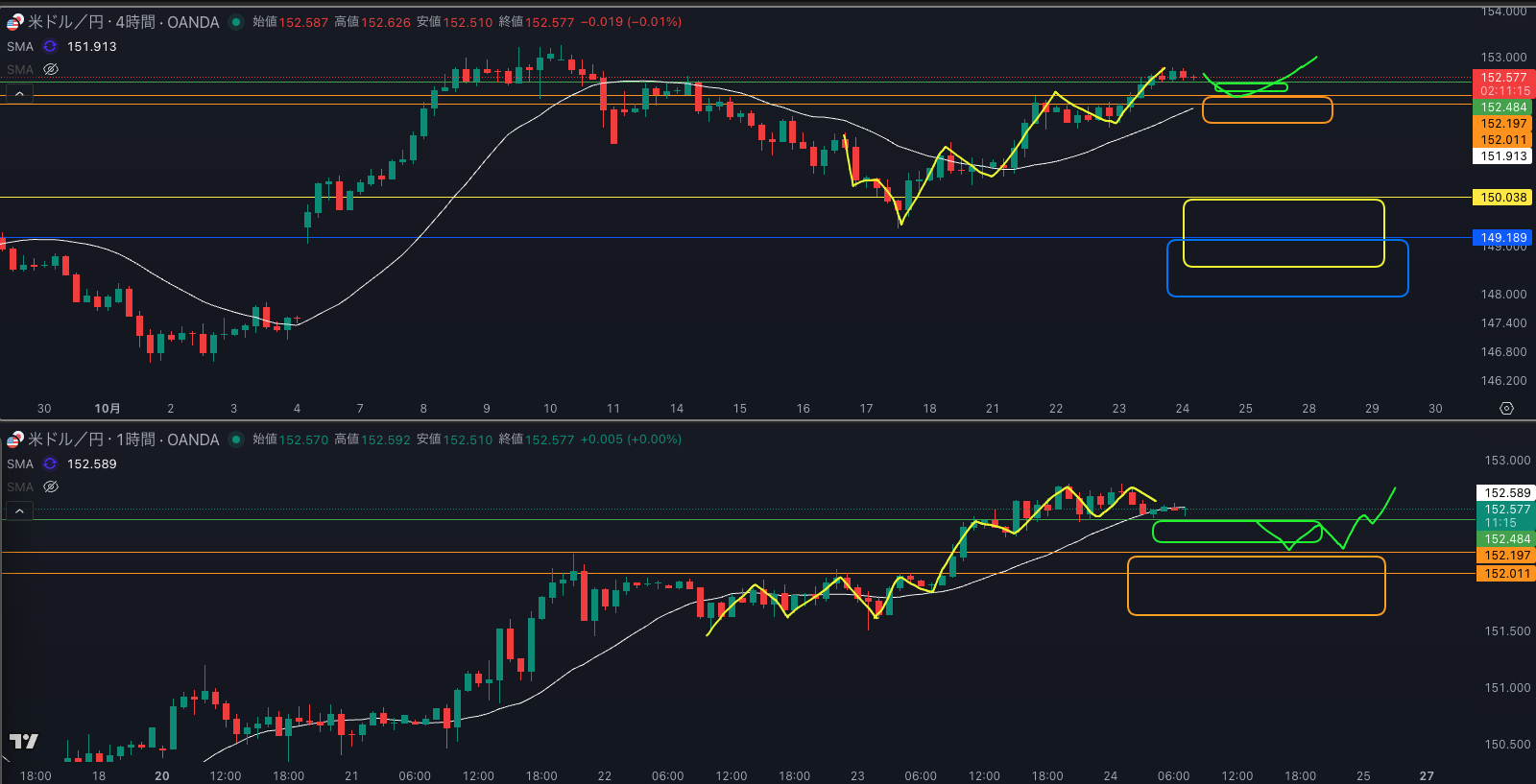The height and width of the screenshot is (784, 1536).
Task: Click green market status dot on 1-hour chart
Action: point(236,440)
